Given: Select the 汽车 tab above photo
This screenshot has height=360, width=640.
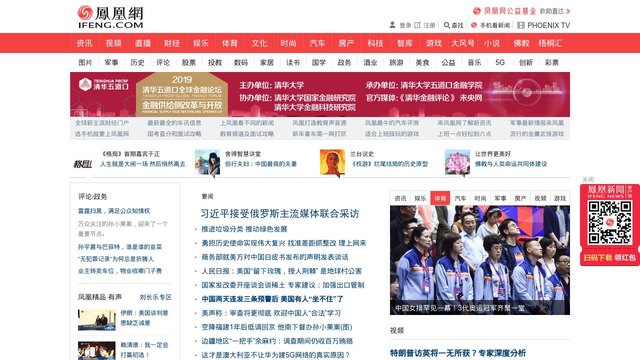Looking at the screenshot, I should [460, 198].
